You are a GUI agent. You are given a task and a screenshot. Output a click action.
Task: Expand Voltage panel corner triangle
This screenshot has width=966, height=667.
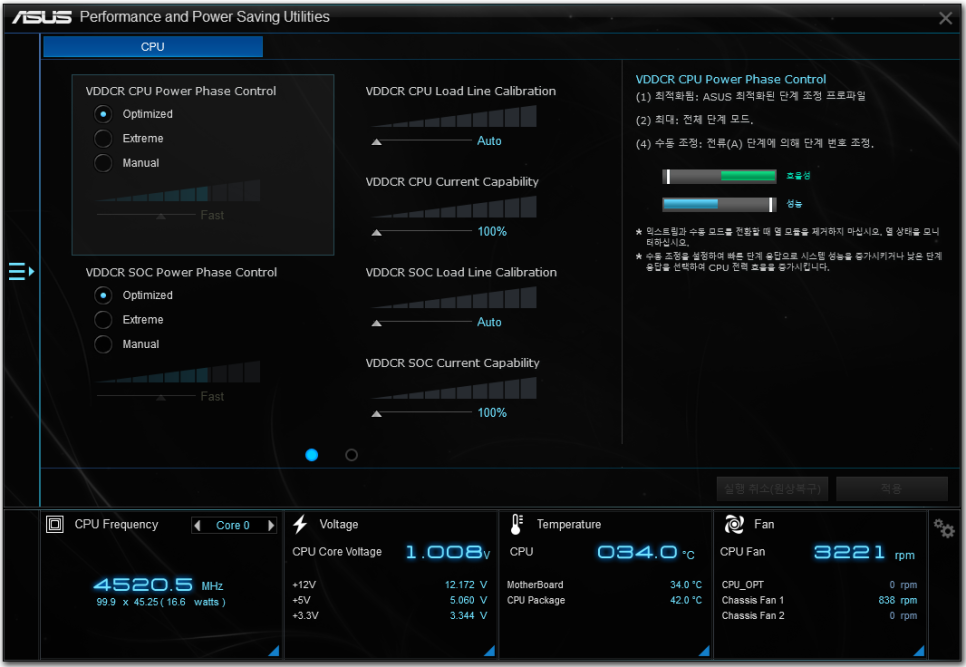pos(489,650)
